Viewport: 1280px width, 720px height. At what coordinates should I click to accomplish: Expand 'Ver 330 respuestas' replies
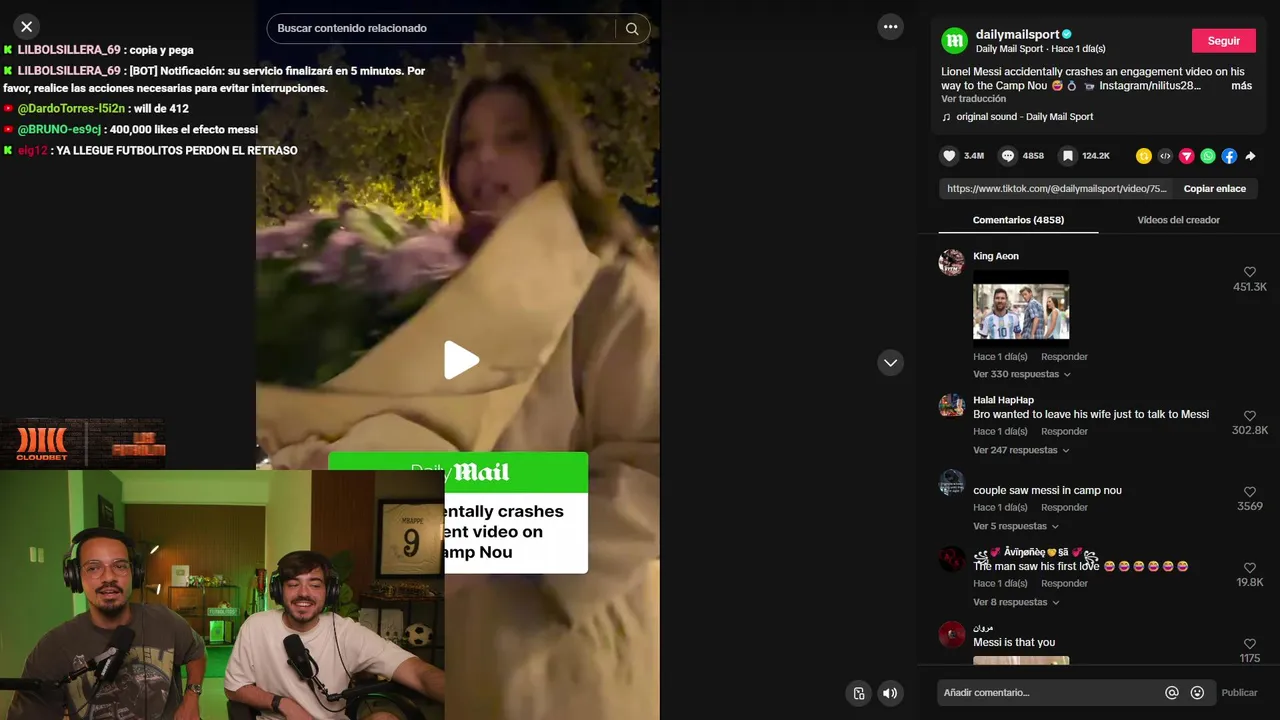click(1021, 374)
